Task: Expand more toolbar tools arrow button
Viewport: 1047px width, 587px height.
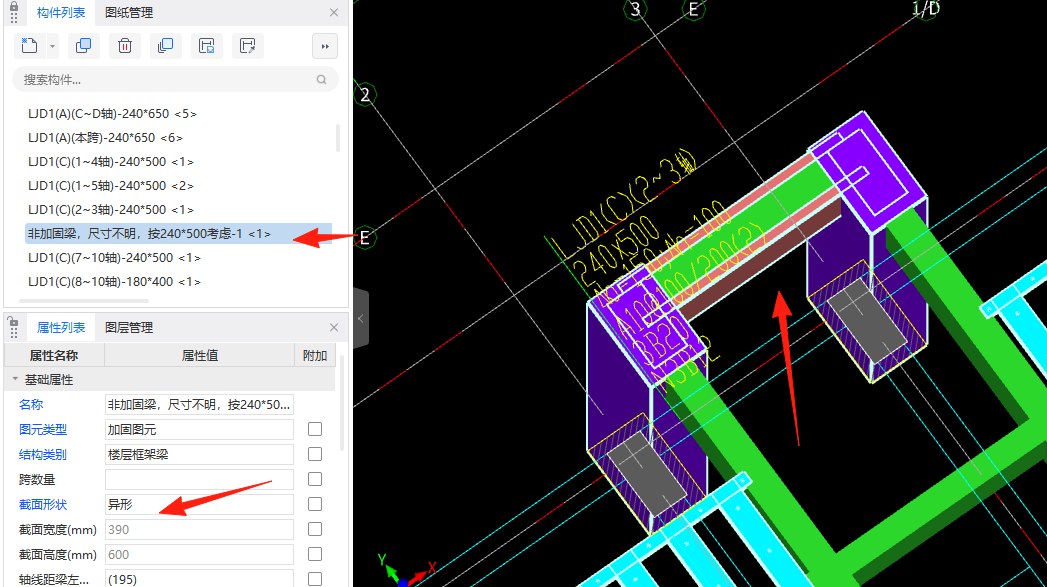Action: (325, 46)
